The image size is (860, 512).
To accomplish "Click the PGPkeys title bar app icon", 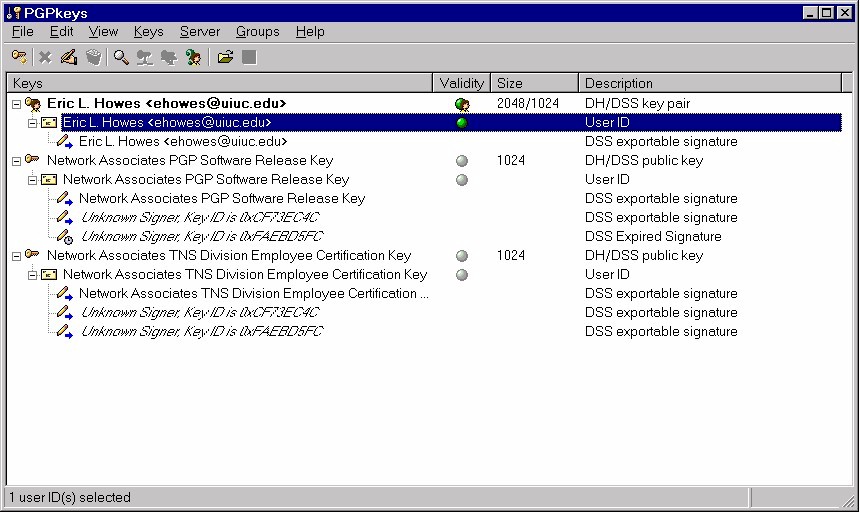I will [x=13, y=13].
